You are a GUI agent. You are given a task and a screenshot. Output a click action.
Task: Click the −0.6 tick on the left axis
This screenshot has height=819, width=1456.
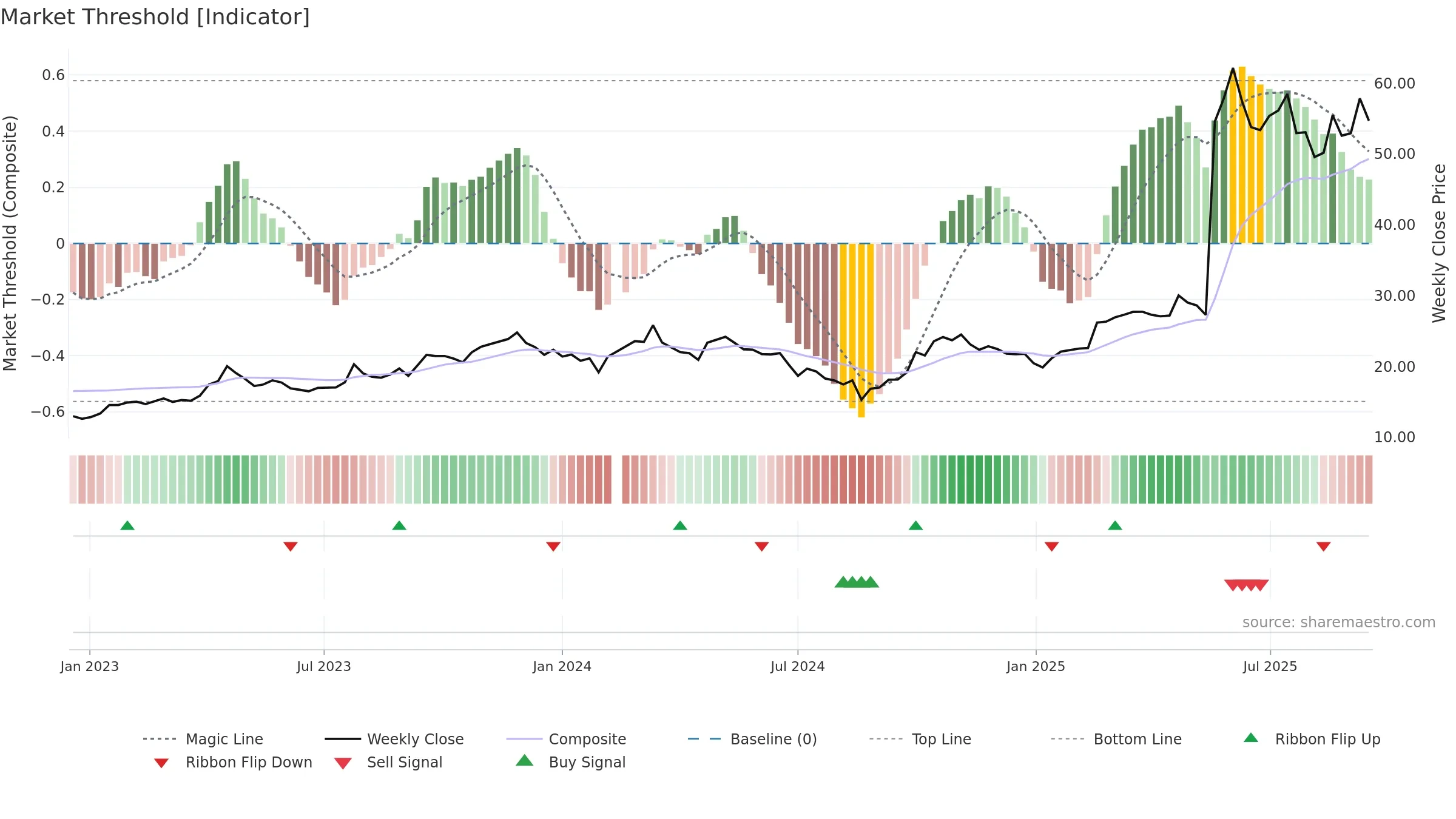click(x=48, y=412)
